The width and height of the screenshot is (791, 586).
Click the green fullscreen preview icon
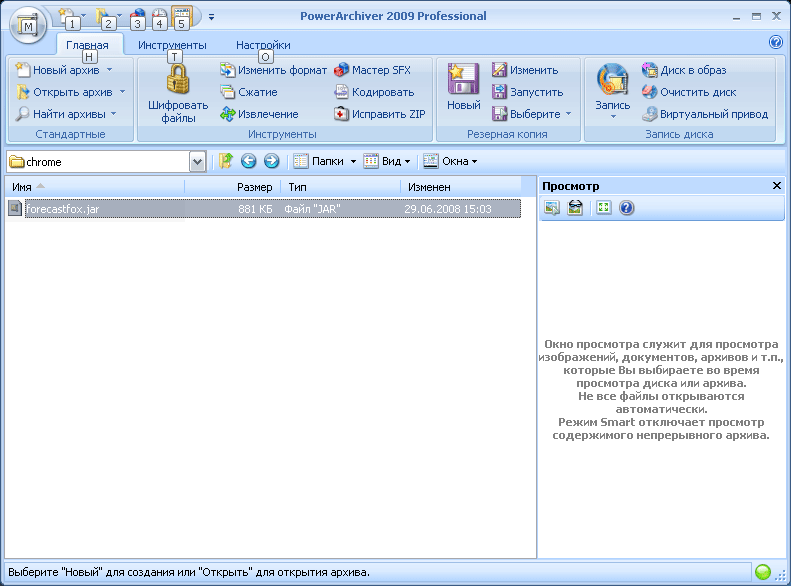pos(603,208)
